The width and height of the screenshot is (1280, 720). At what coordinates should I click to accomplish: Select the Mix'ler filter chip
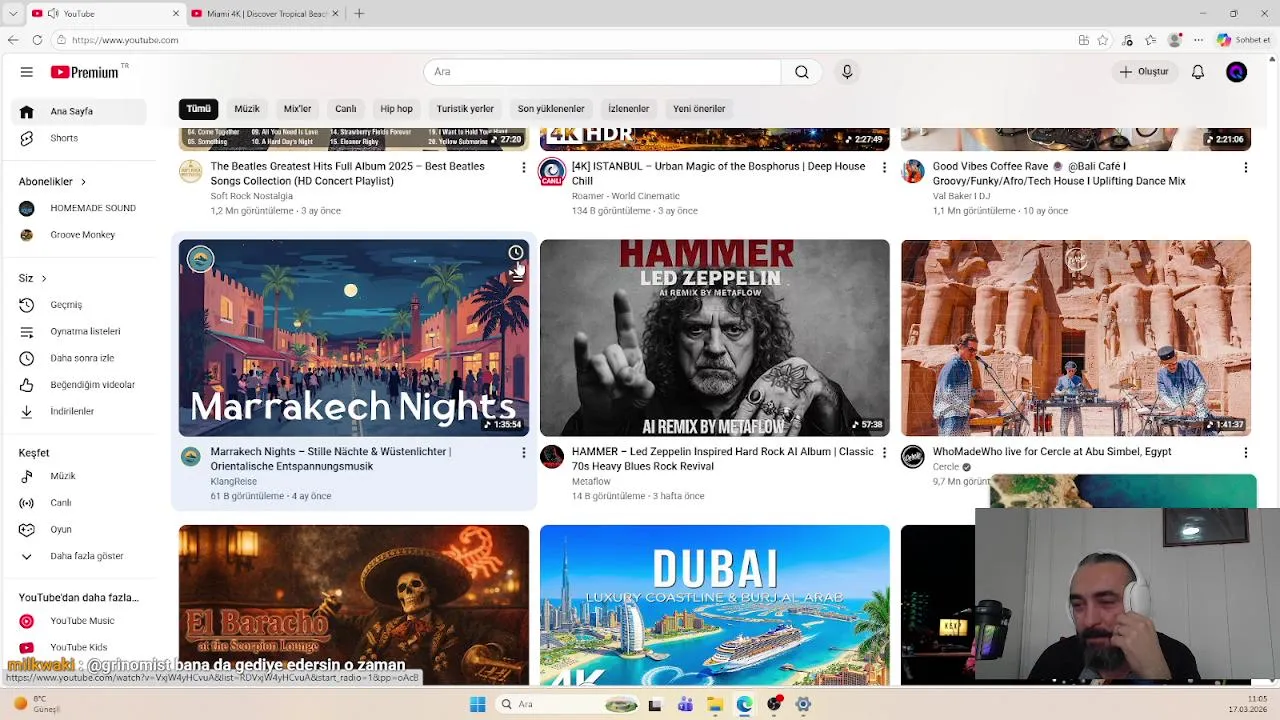coord(297,109)
